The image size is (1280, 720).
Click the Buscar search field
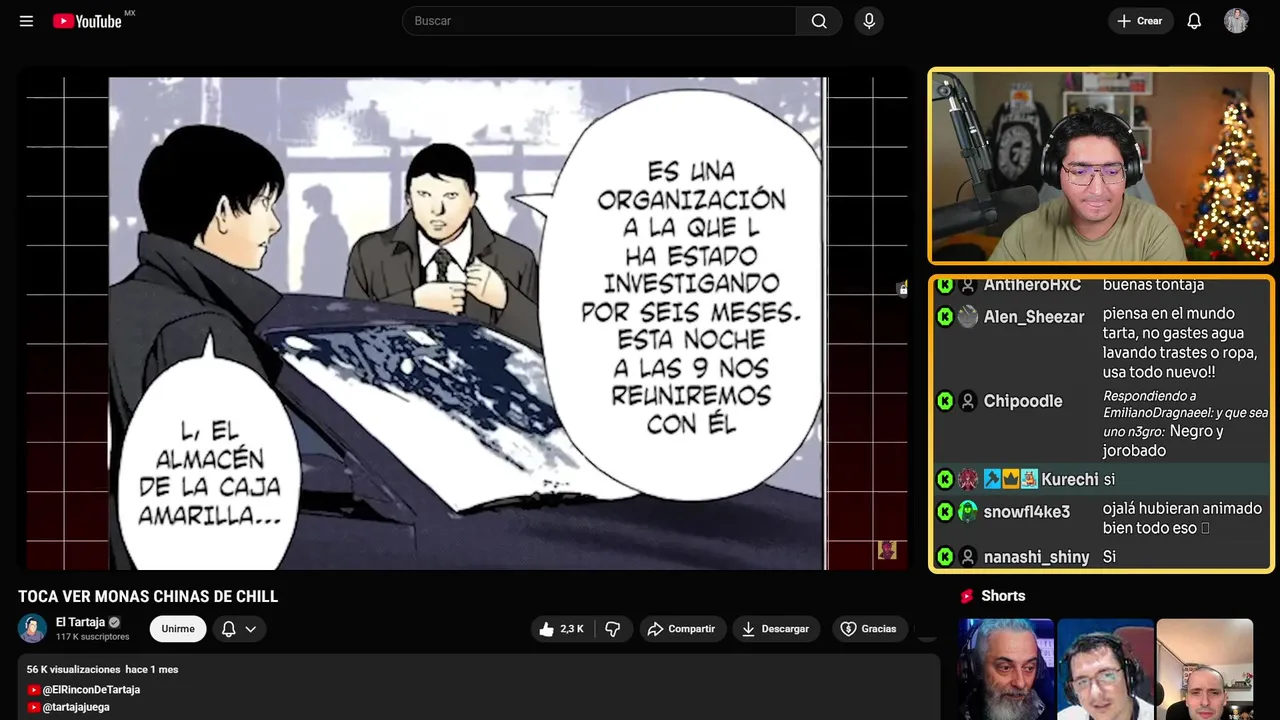[x=599, y=21]
